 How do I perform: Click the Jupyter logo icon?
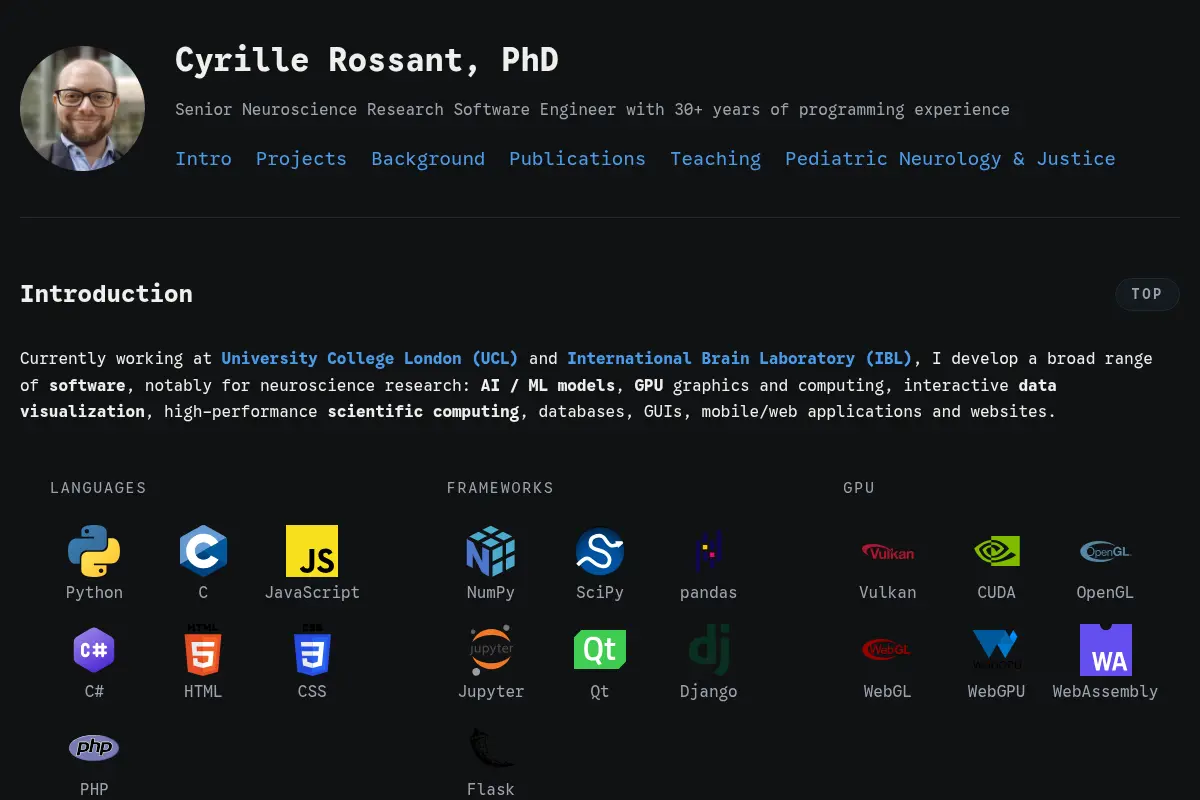pos(491,650)
